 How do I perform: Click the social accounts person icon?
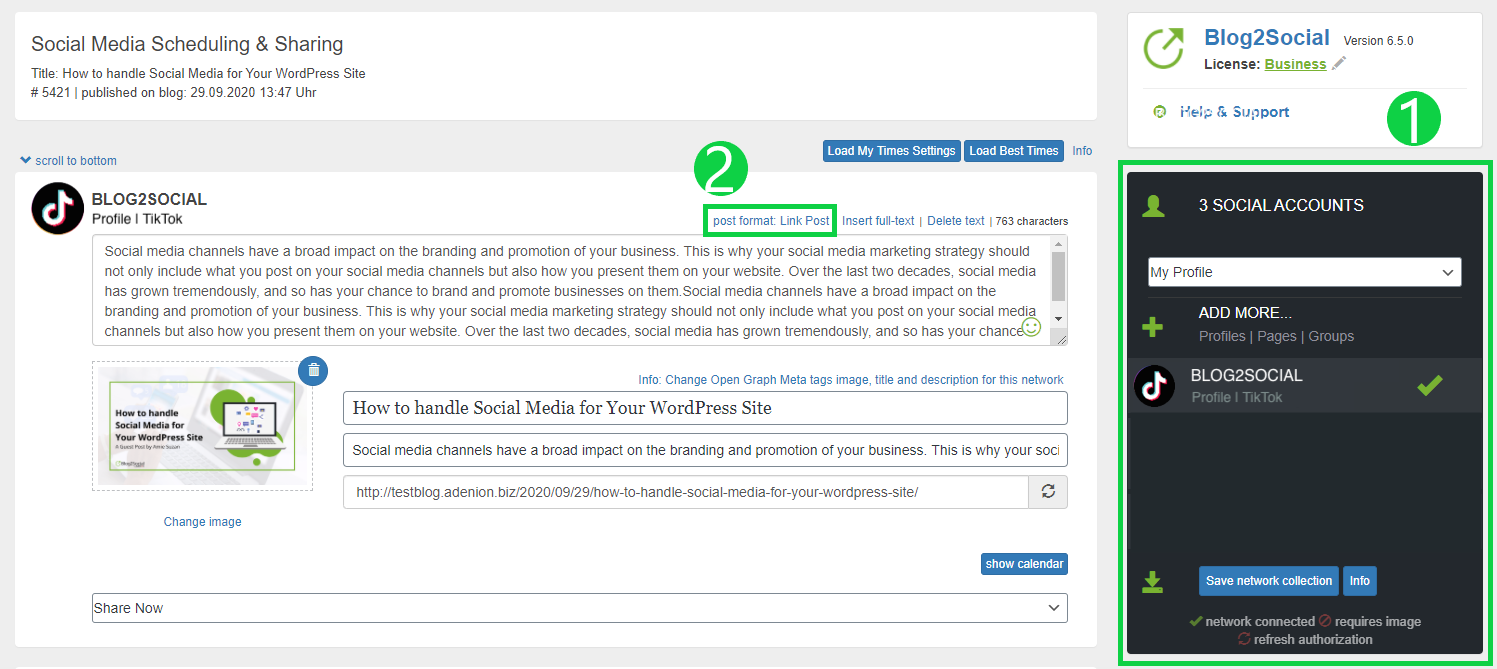click(x=1153, y=206)
